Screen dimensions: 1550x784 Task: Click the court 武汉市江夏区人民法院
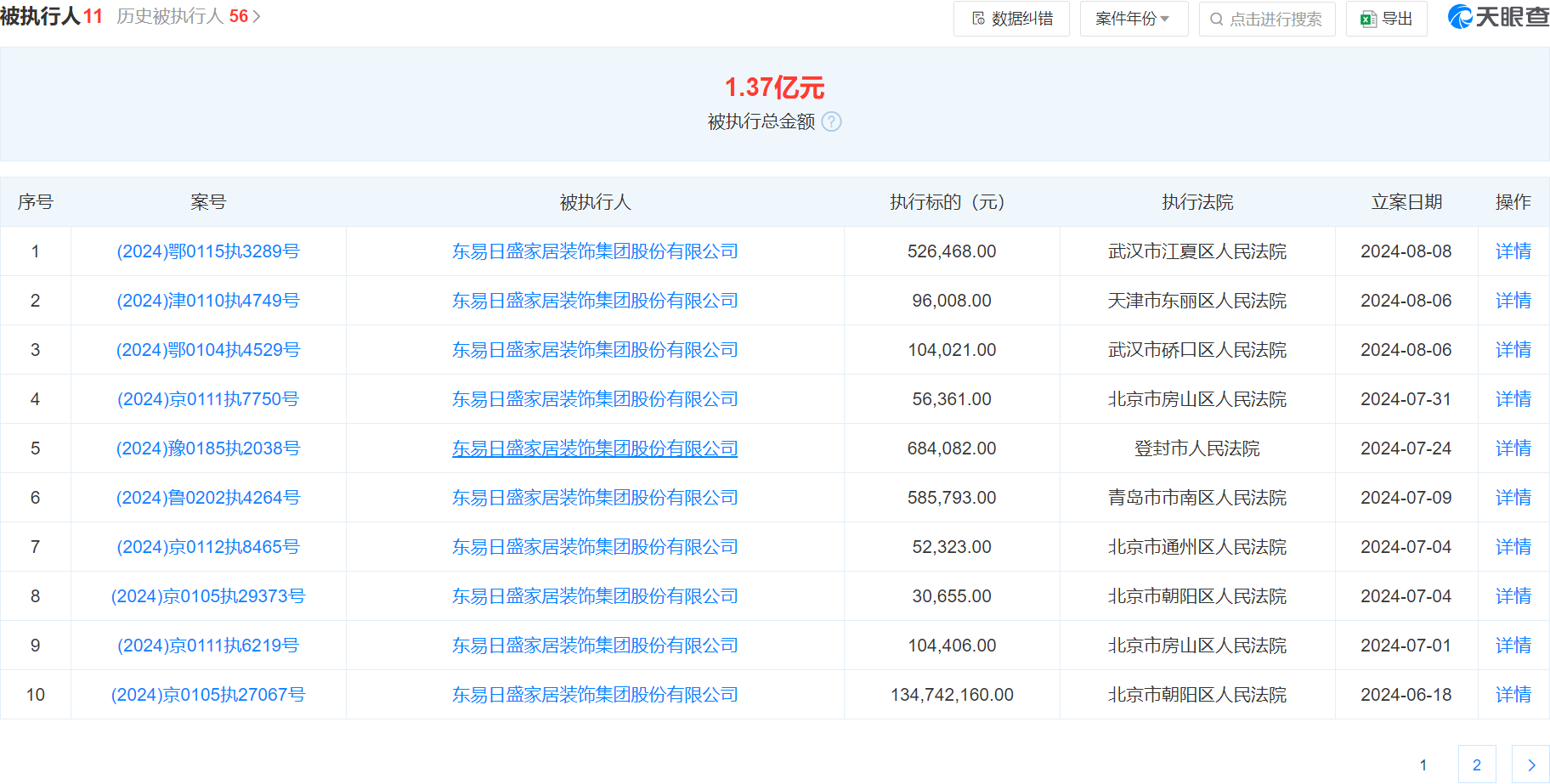pyautogui.click(x=1197, y=251)
